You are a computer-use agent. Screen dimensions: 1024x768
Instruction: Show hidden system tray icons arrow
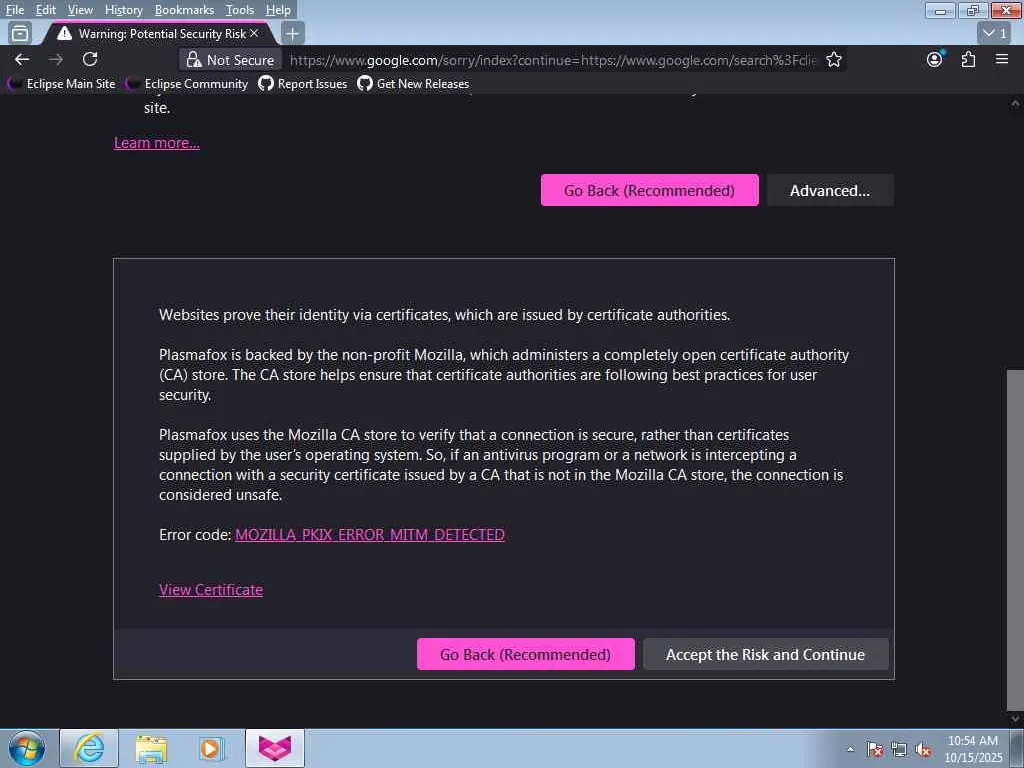[850, 750]
